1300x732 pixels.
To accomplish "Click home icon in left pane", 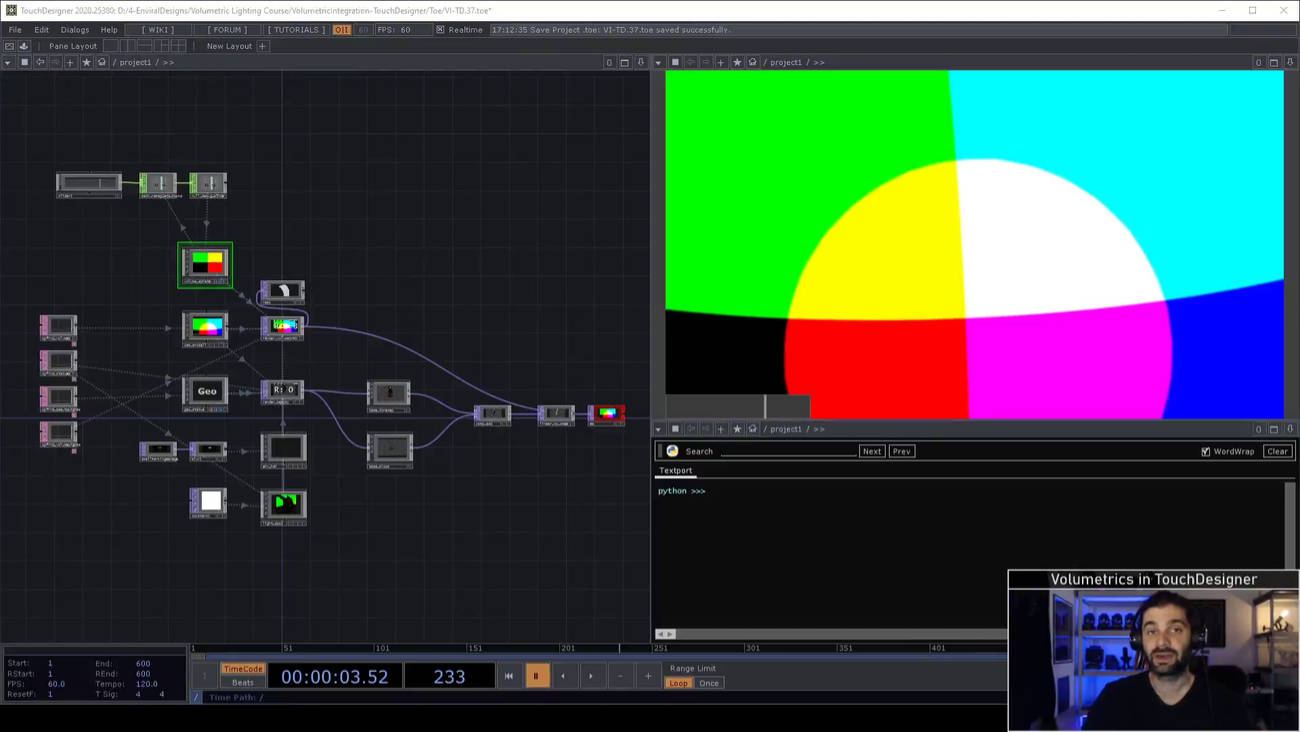I will 101,62.
